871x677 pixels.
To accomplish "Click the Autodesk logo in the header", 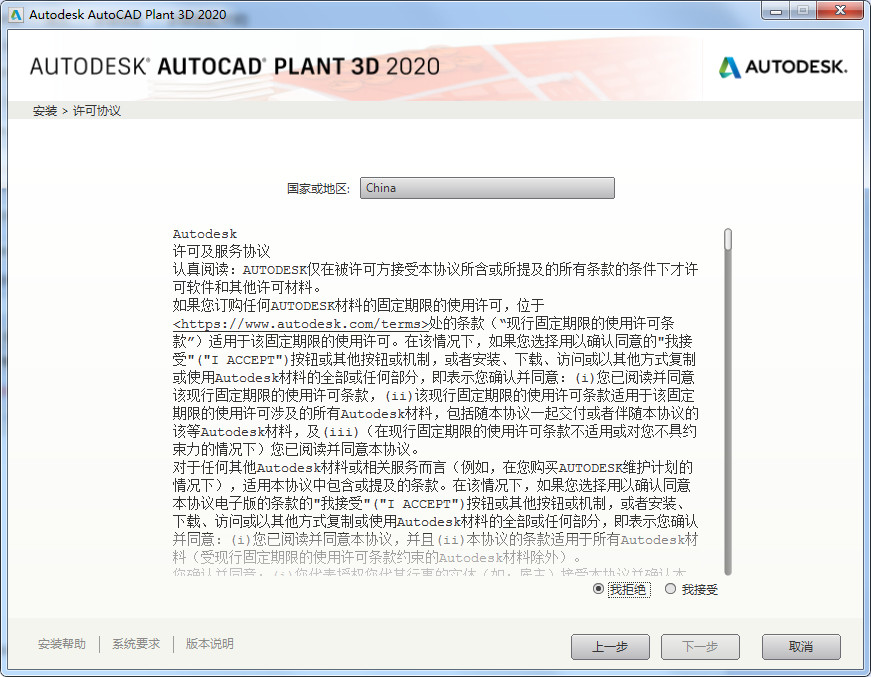I will tap(783, 67).
